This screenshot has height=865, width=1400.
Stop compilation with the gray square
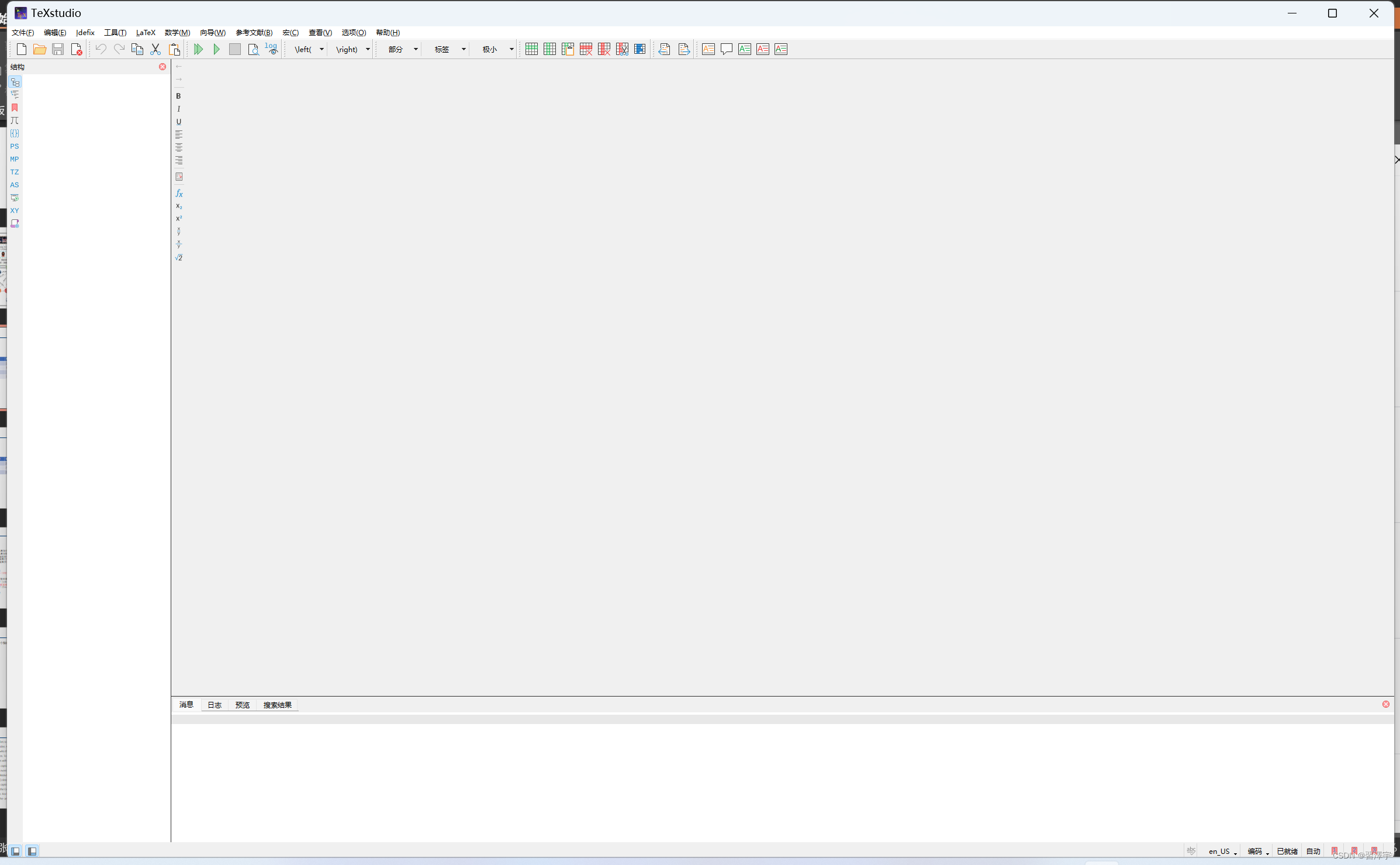pyautogui.click(x=235, y=49)
